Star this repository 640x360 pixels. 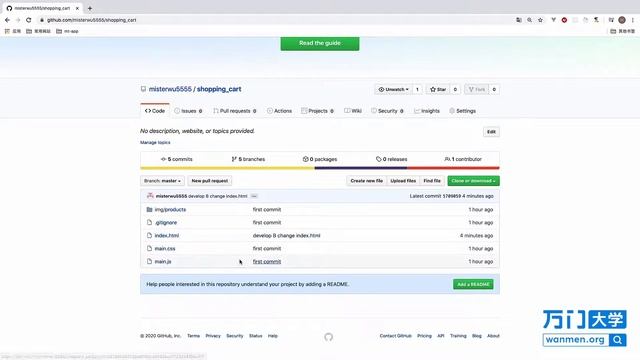[x=438, y=89]
